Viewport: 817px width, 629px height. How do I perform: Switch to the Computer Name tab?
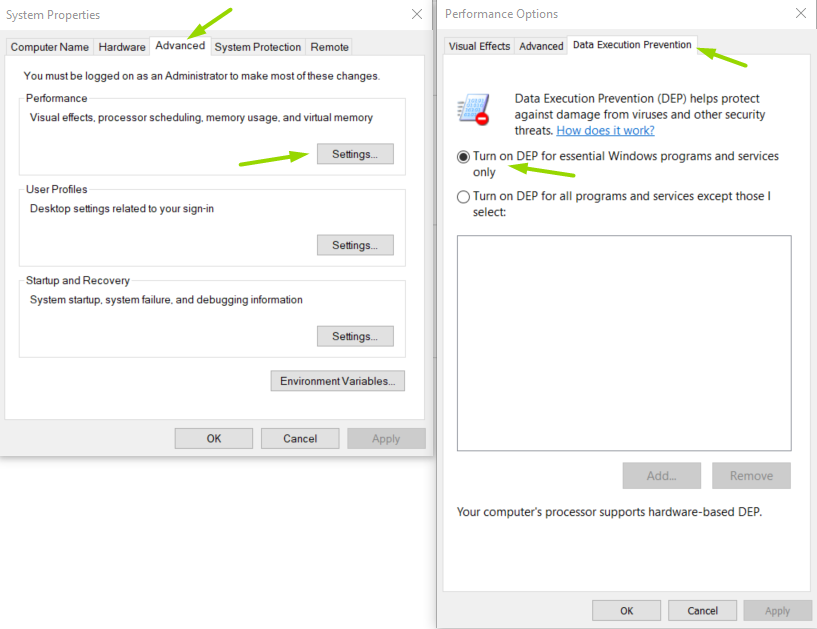click(x=50, y=47)
